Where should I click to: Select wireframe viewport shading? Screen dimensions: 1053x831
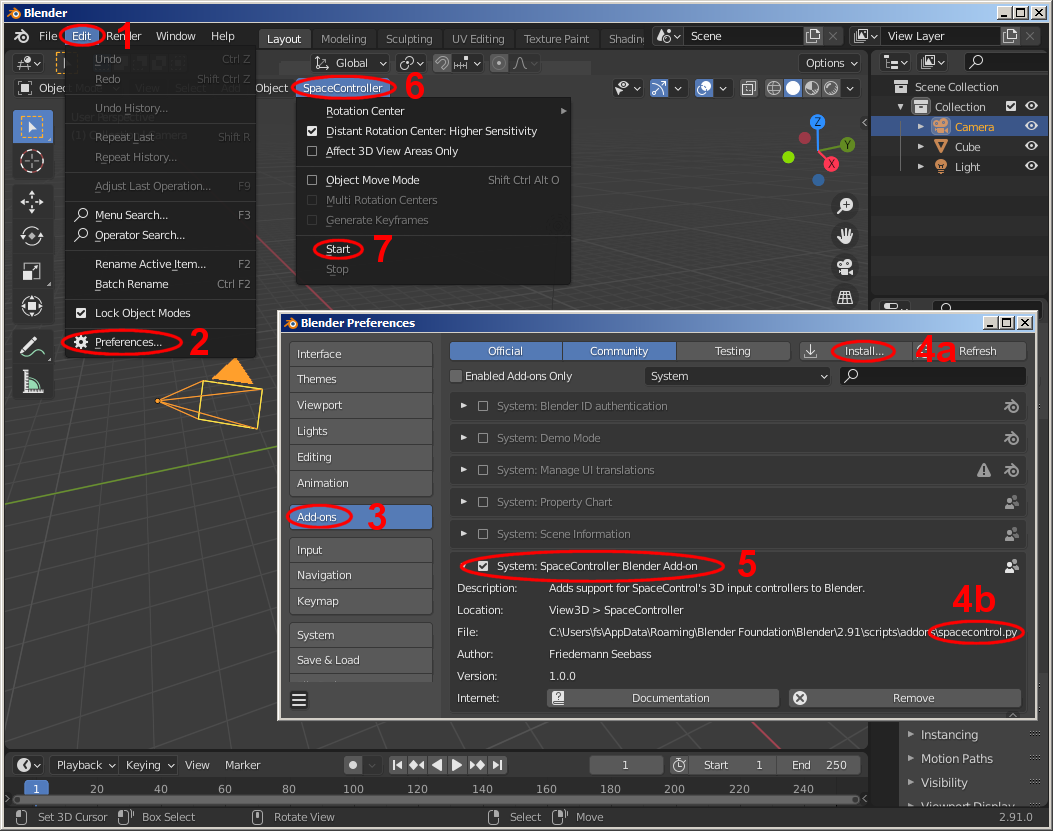(774, 88)
